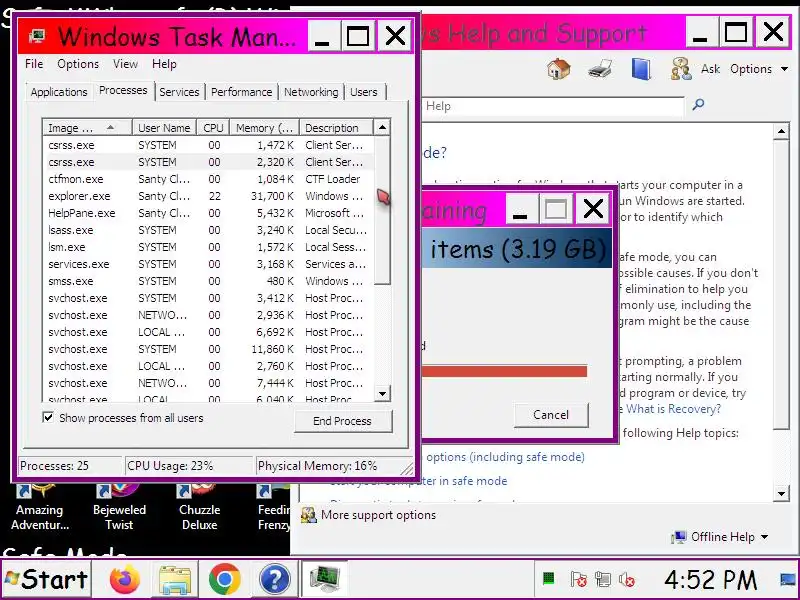Viewport: 800px width, 600px height.
Task: Click Cancel in the copy progress dialog
Action: point(551,415)
